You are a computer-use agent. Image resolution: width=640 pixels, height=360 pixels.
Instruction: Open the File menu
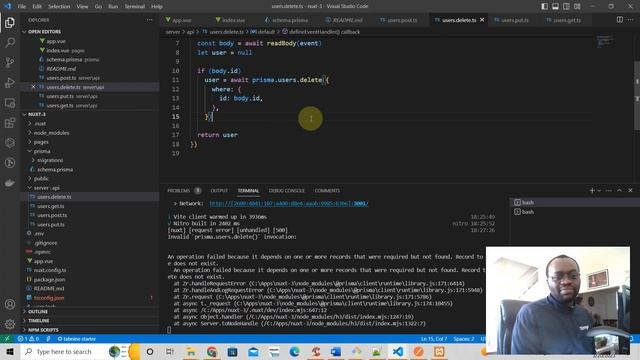coord(22,7)
